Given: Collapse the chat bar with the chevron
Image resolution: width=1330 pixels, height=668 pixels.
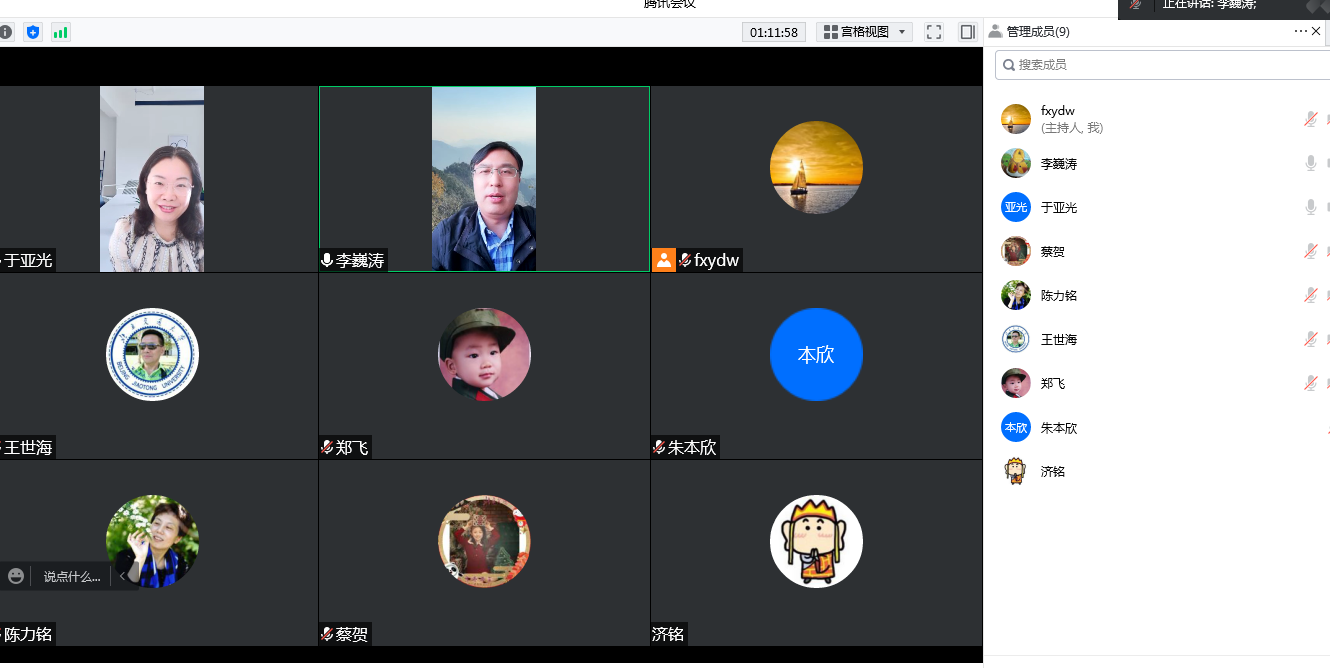Looking at the screenshot, I should click(x=122, y=576).
